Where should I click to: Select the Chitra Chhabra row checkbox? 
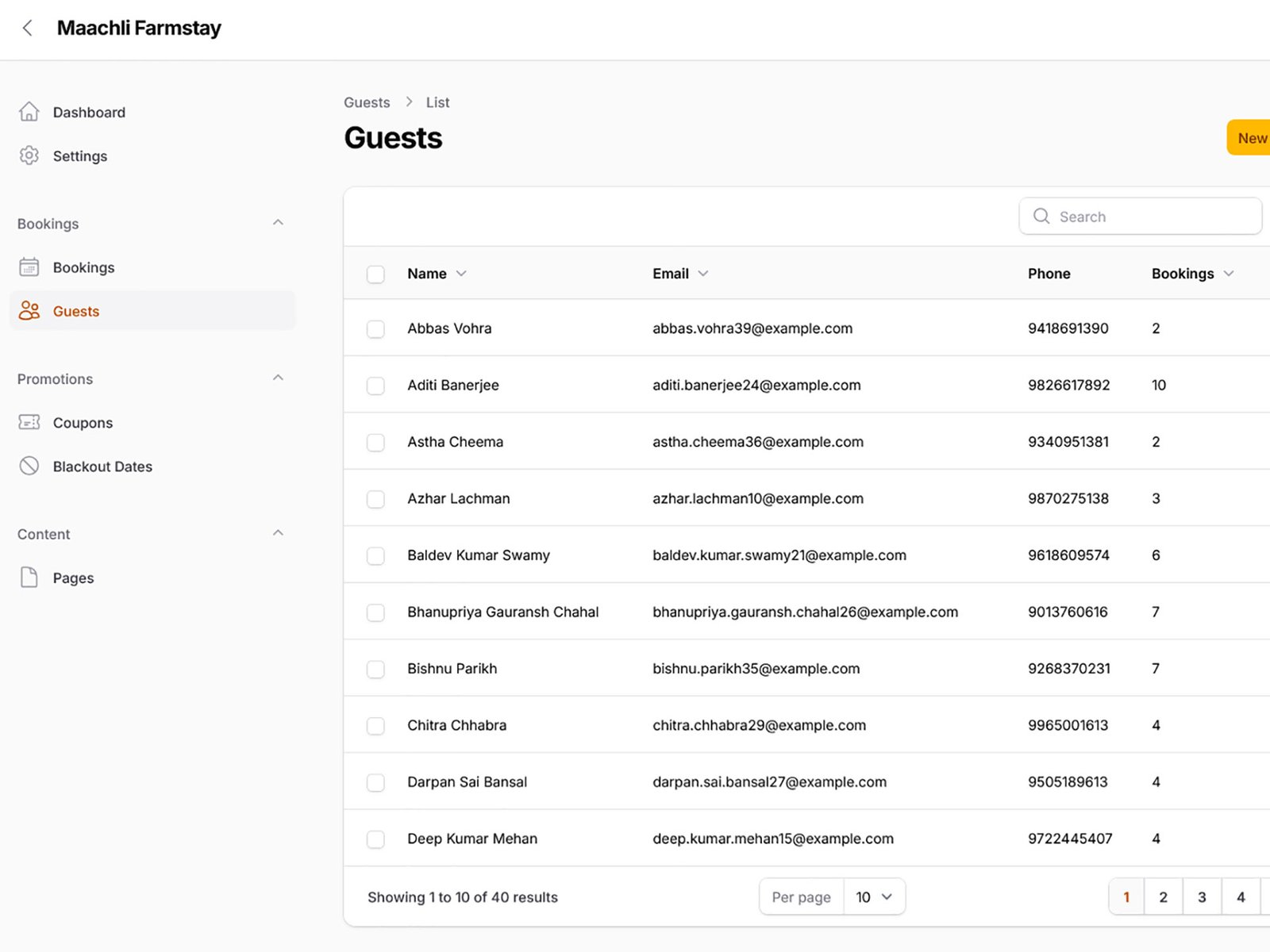[375, 726]
